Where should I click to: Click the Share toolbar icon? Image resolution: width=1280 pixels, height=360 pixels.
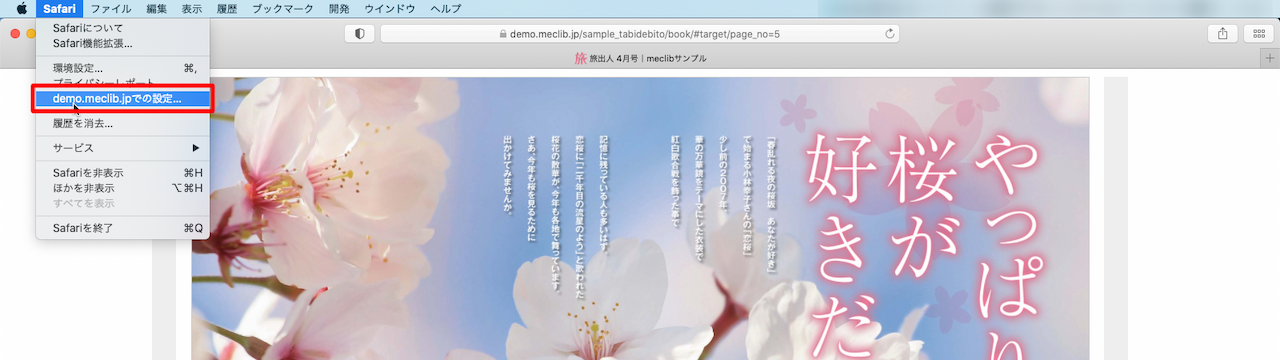coord(1222,34)
